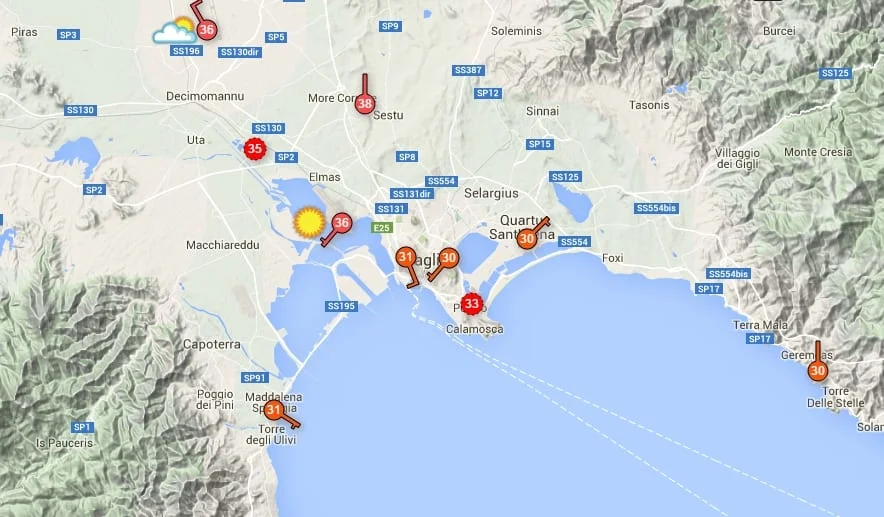Viewport: 884px width, 517px height.
Task: Click the 30 marker at Quartu Sant'Elena
Action: tap(527, 239)
